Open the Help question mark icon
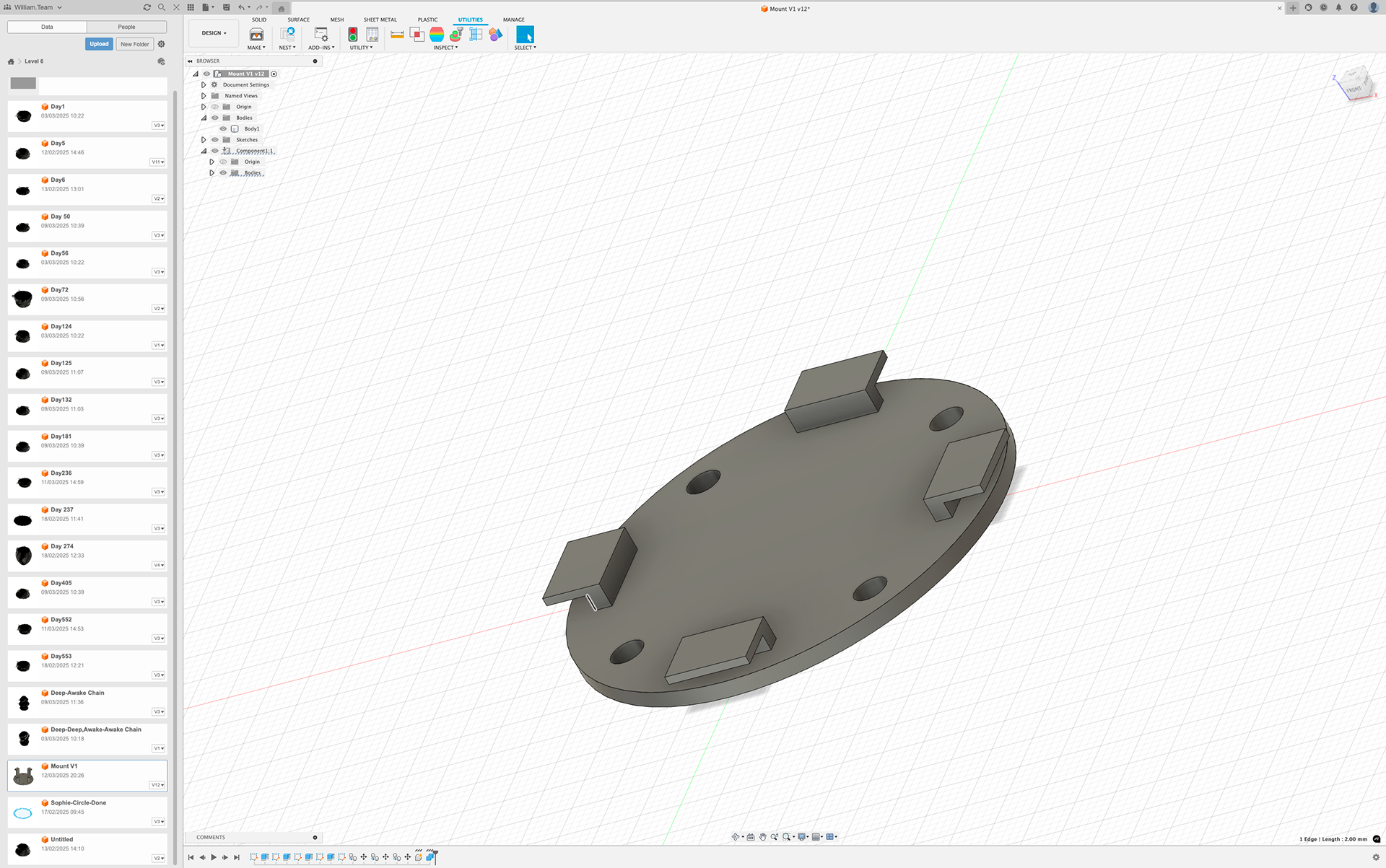 (1354, 8)
